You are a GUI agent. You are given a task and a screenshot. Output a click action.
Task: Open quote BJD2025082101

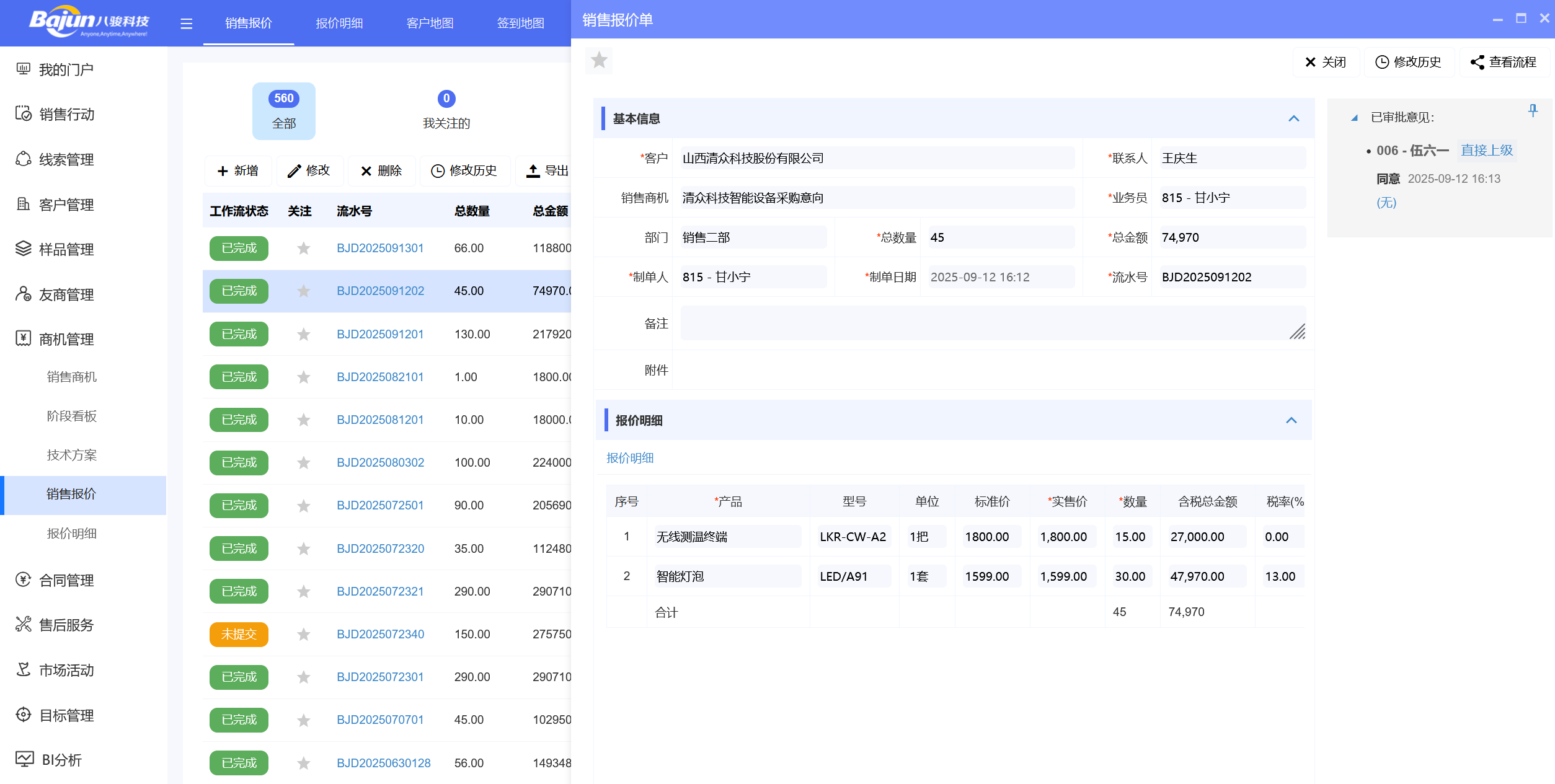tap(380, 377)
